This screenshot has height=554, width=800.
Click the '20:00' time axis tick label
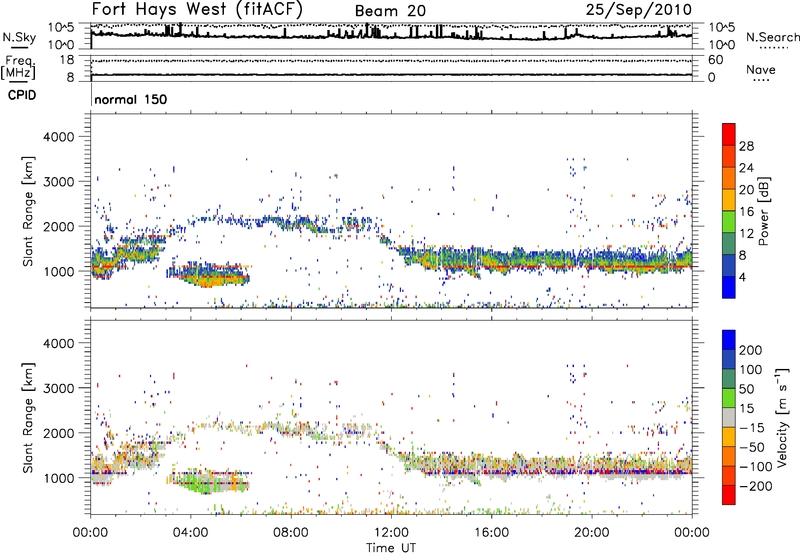point(592,533)
